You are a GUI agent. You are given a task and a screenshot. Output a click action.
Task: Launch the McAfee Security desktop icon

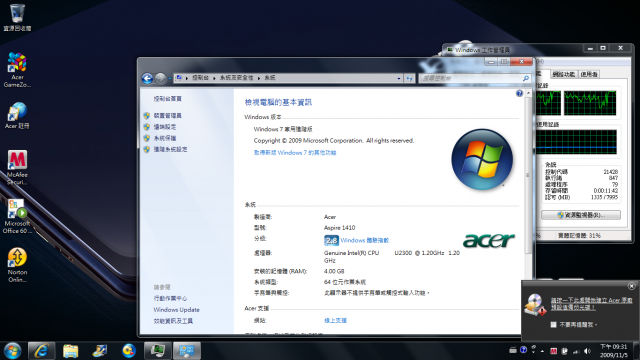coord(17,167)
